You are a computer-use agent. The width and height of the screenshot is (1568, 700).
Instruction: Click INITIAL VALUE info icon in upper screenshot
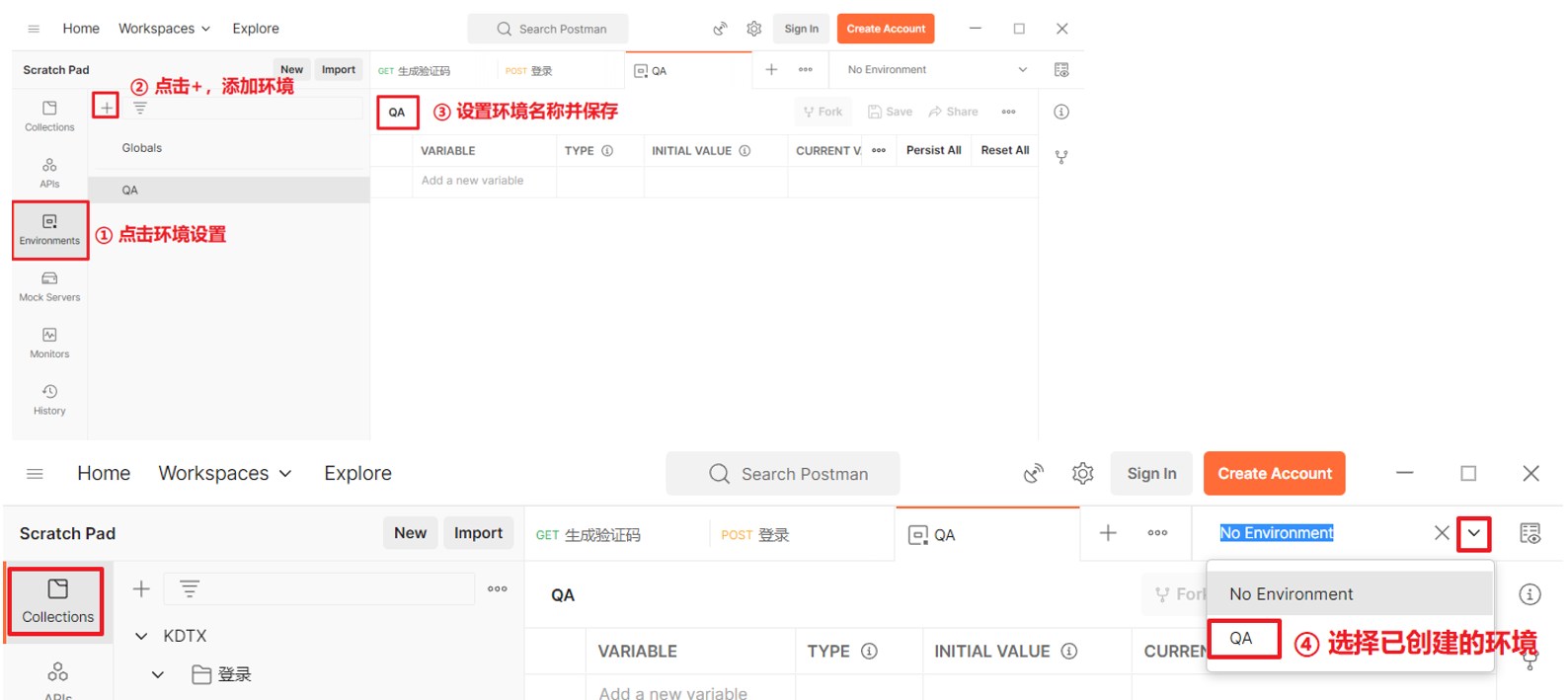[745, 151]
